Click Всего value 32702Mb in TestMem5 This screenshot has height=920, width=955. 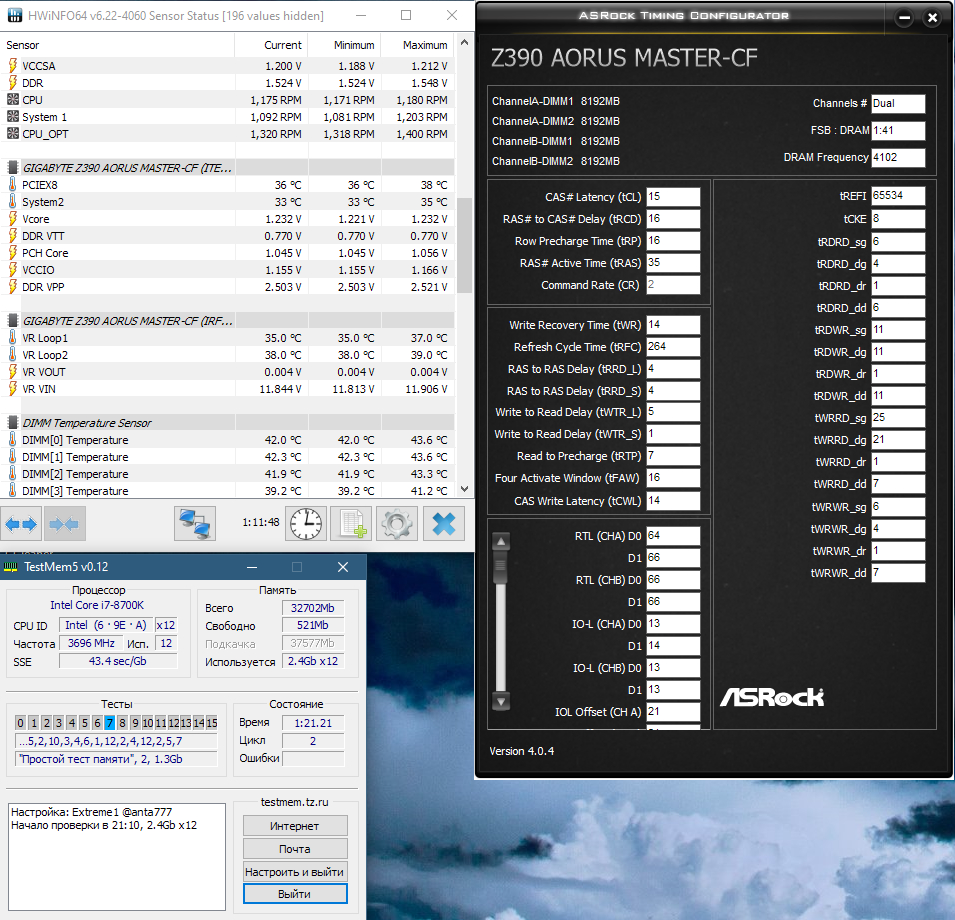(x=312, y=608)
